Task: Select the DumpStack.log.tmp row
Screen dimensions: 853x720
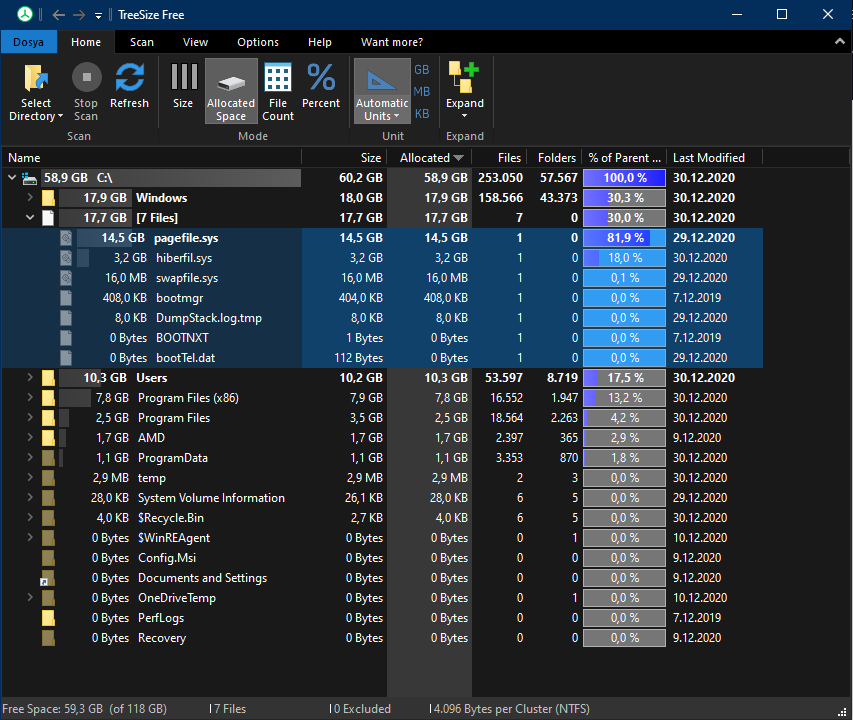Action: [x=382, y=318]
